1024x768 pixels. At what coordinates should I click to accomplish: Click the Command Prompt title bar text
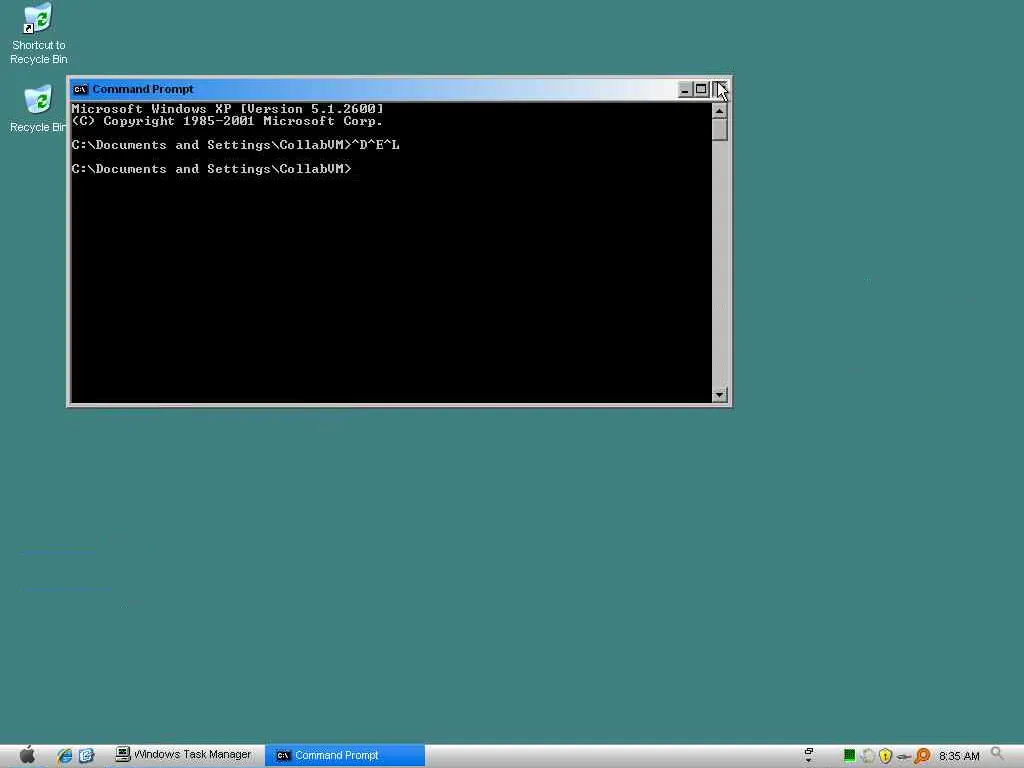point(143,89)
